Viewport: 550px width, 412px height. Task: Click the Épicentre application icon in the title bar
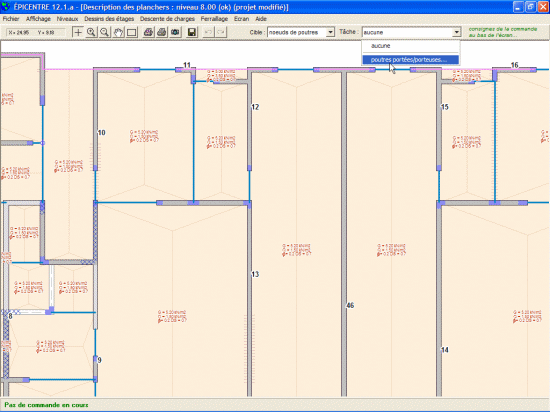pyautogui.click(x=6, y=7)
